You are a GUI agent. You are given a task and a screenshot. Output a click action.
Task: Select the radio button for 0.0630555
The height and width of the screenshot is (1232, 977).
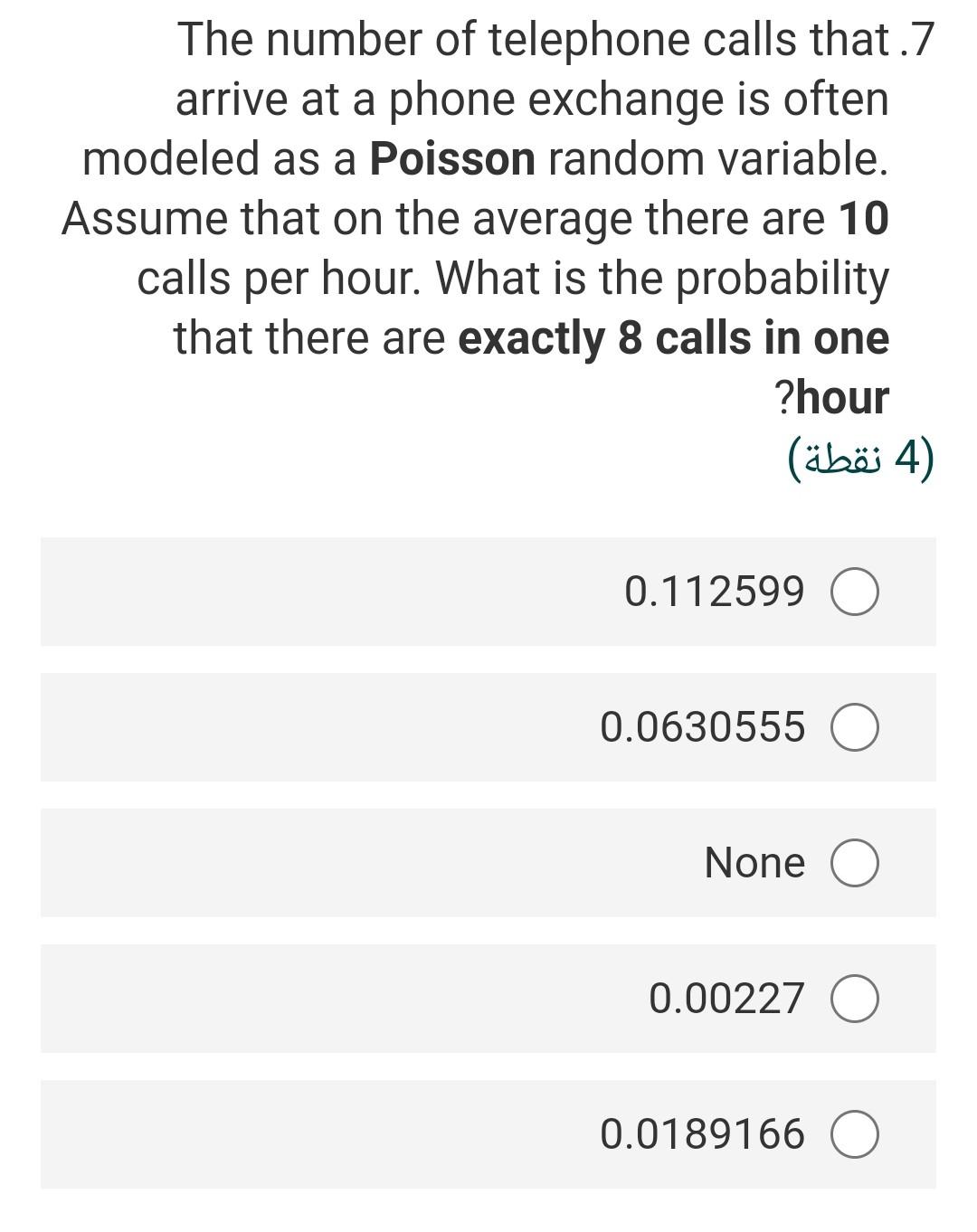pyautogui.click(x=855, y=728)
